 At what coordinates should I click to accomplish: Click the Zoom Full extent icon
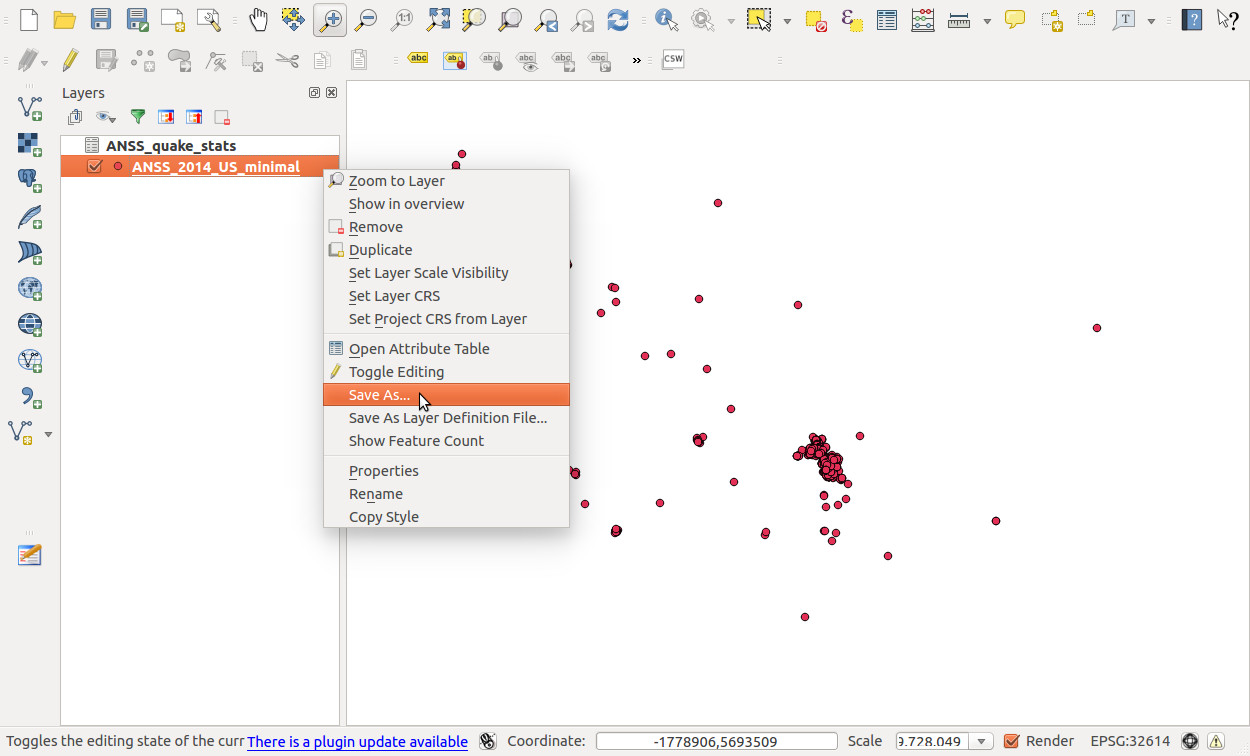click(438, 19)
